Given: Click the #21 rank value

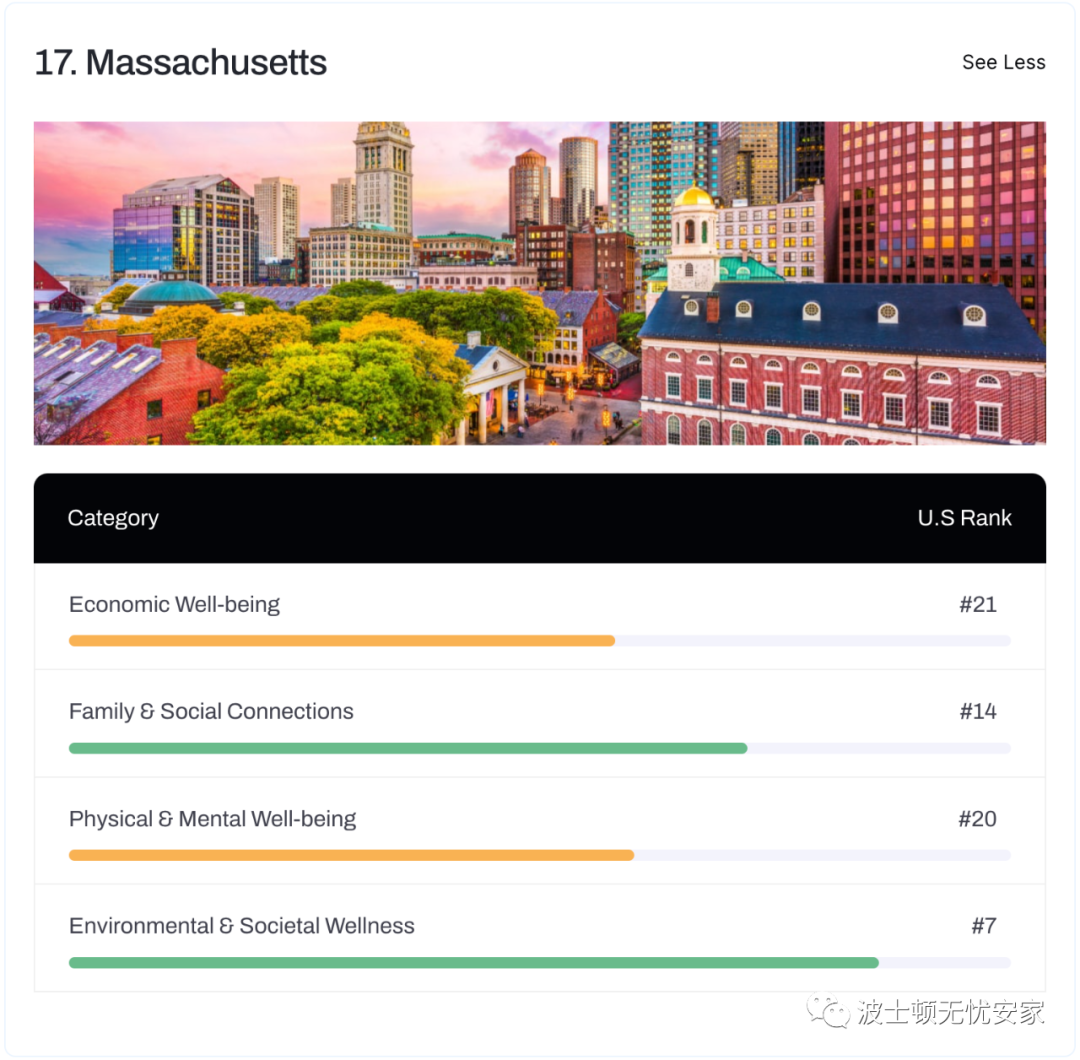Looking at the screenshot, I should 977,605.
